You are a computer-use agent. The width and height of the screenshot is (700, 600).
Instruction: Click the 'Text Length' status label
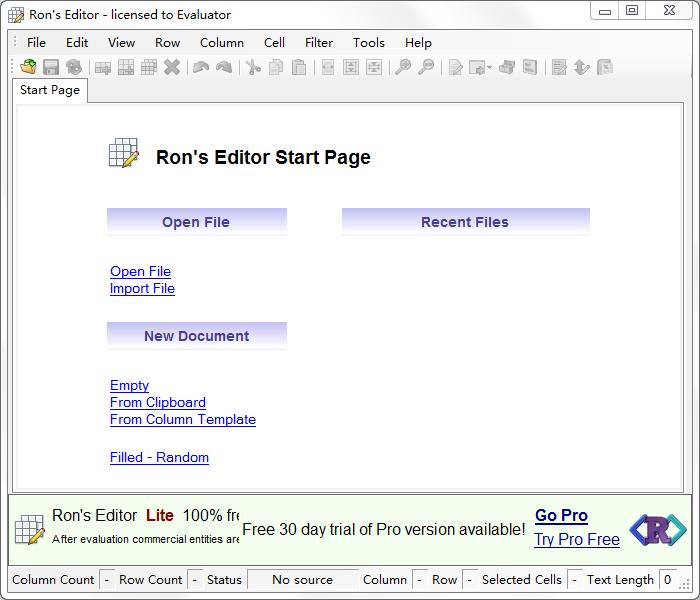click(620, 579)
